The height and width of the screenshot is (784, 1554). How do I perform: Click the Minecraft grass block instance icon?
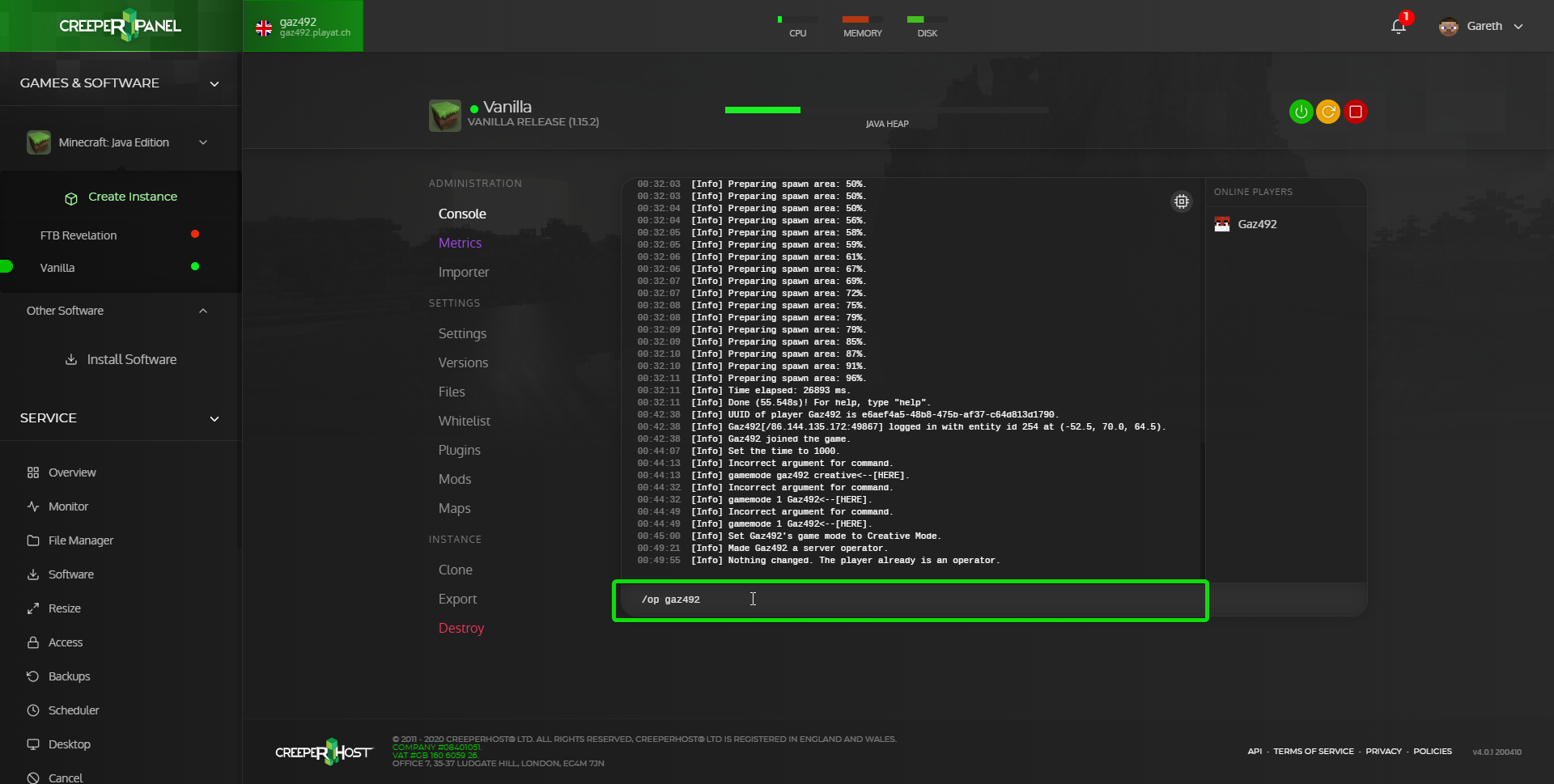click(39, 142)
